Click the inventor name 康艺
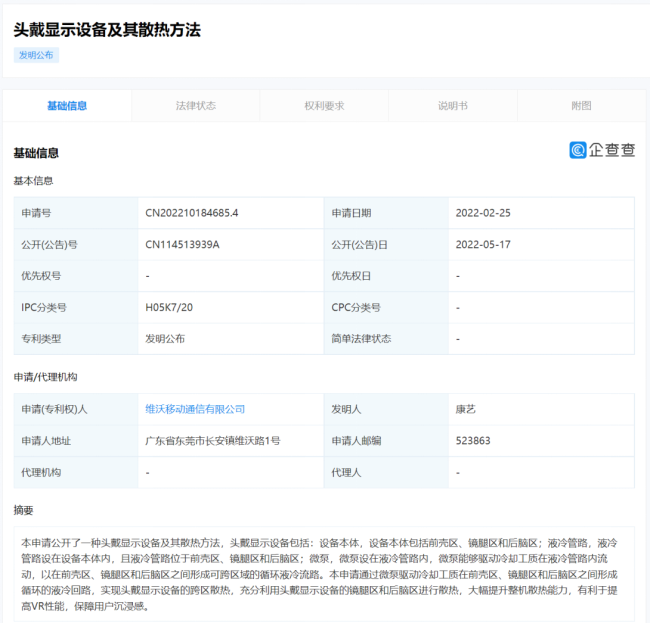This screenshot has height=624, width=650. 465,409
